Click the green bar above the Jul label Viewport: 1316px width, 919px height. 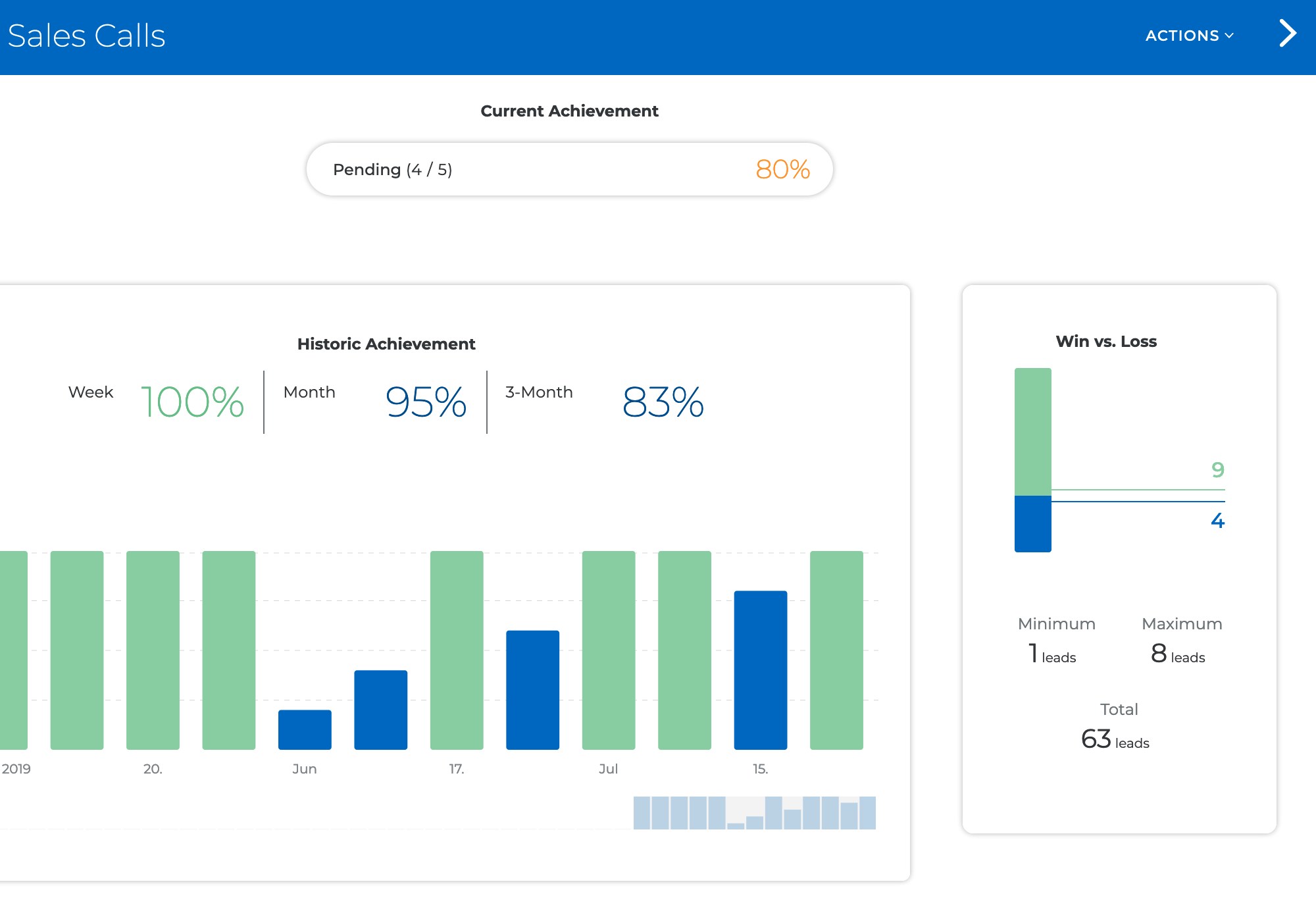click(x=609, y=650)
